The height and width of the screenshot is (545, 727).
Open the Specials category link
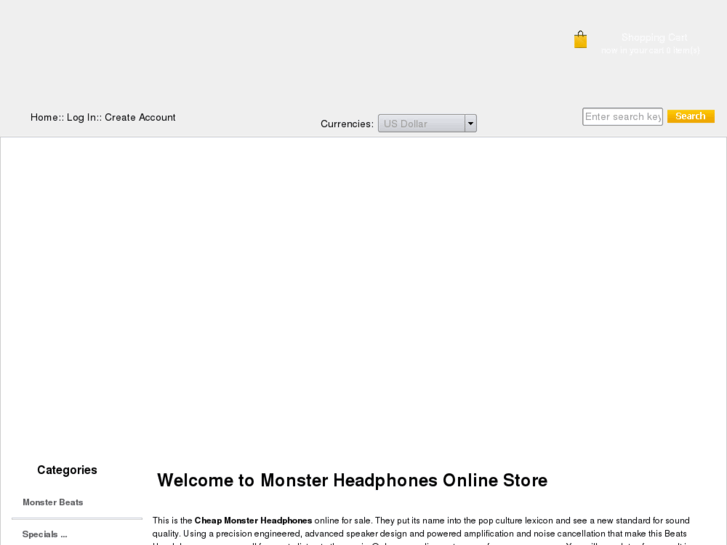45,534
